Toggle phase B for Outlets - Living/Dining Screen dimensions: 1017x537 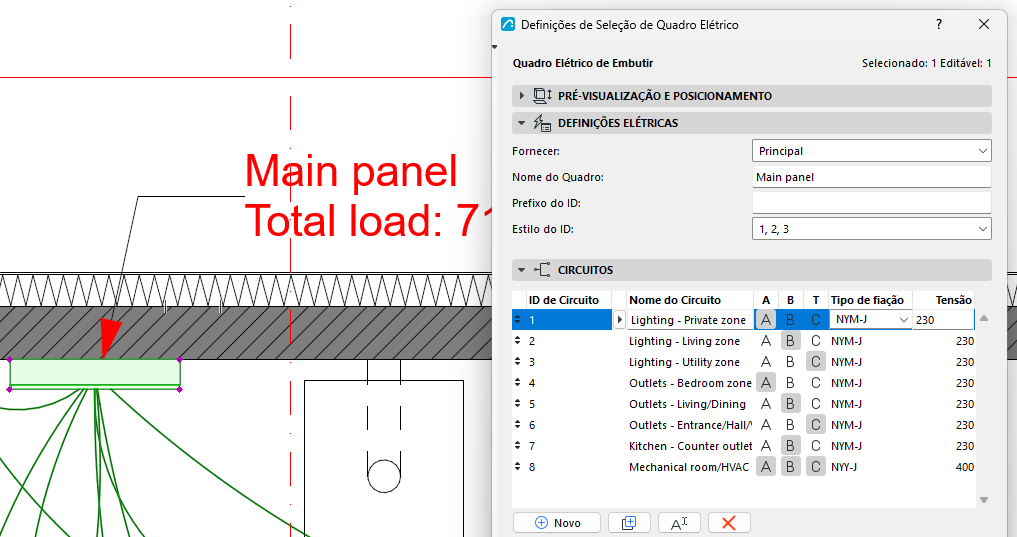coord(790,403)
